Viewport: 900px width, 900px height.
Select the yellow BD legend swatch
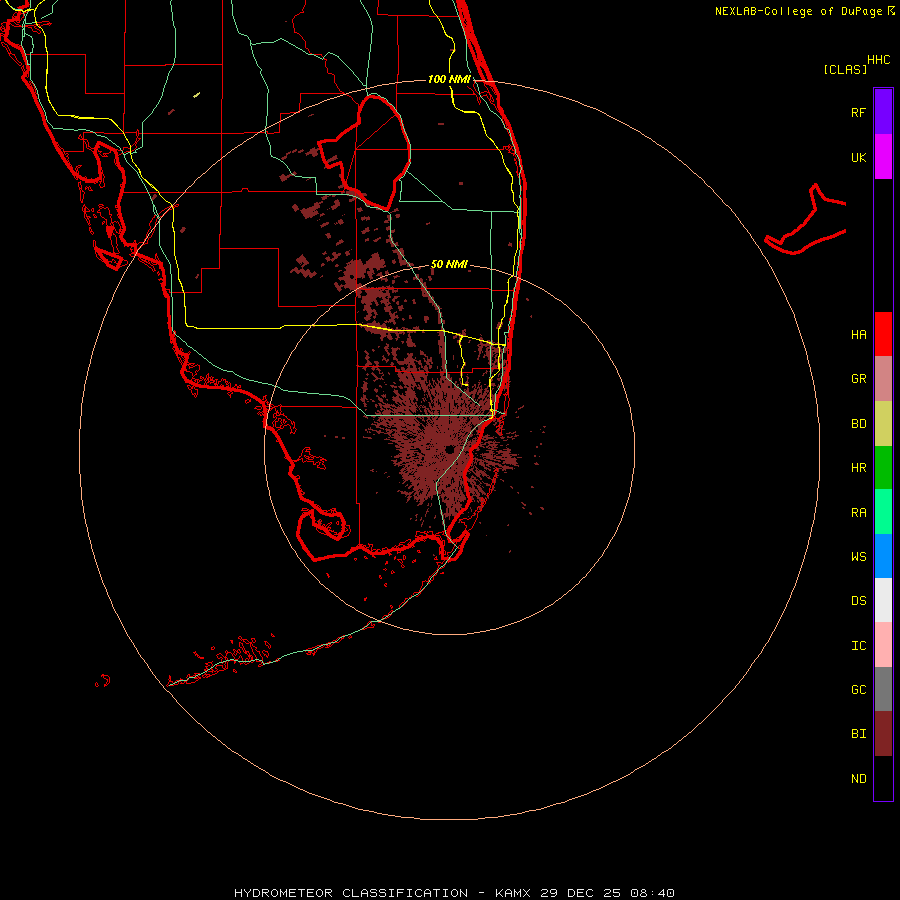coord(883,424)
